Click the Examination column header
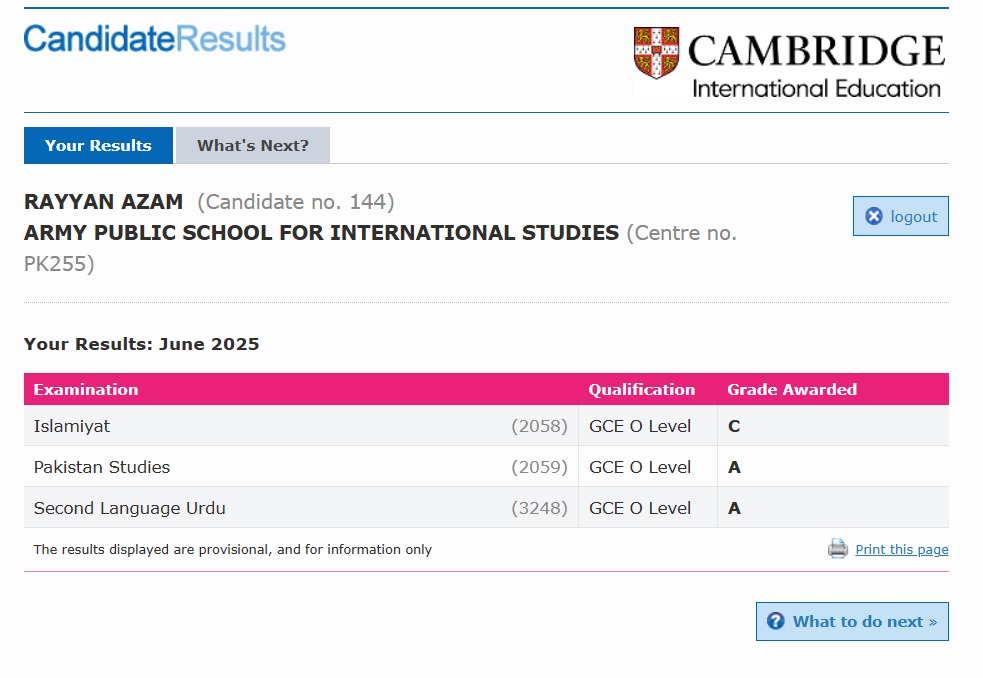 [x=86, y=389]
